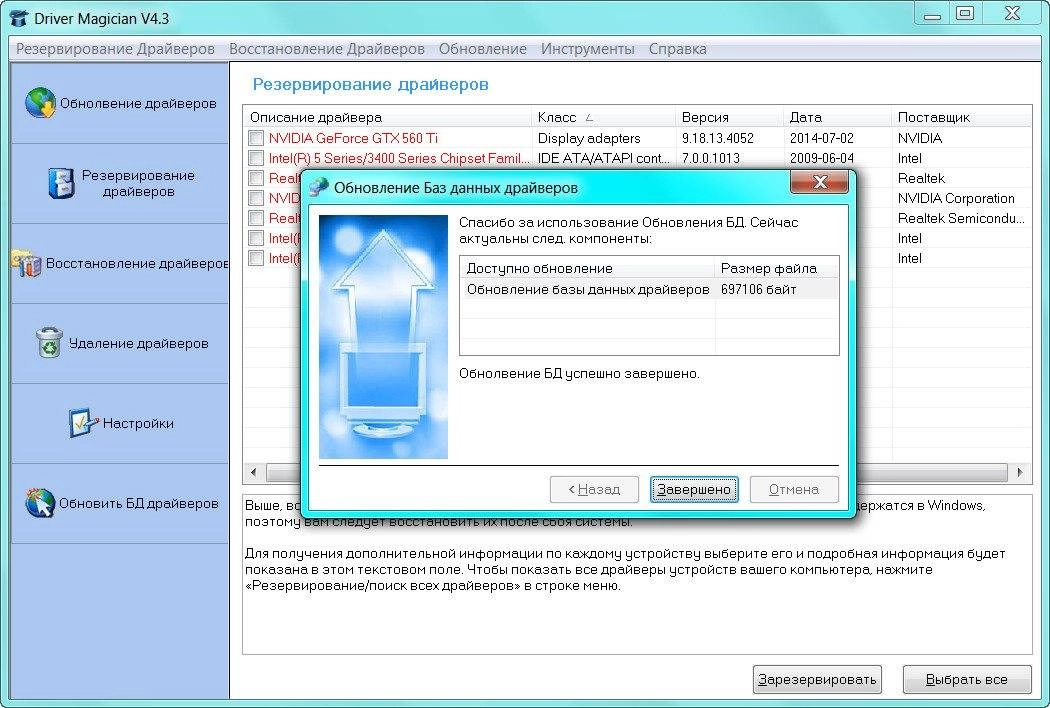Click the Driver Magician title bar icon
This screenshot has height=708, width=1050.
point(19,18)
